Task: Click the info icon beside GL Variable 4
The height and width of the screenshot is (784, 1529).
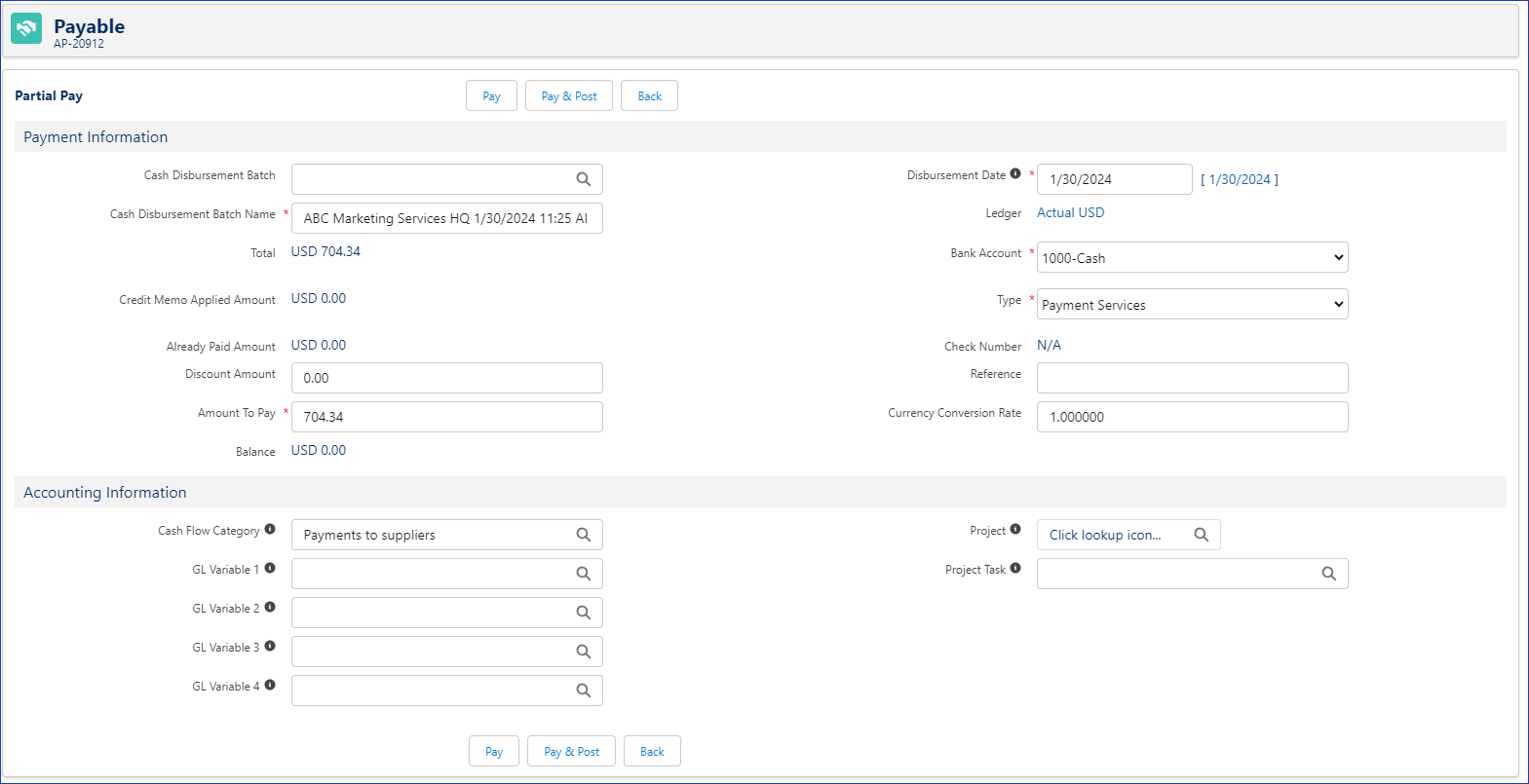Action: (x=270, y=686)
